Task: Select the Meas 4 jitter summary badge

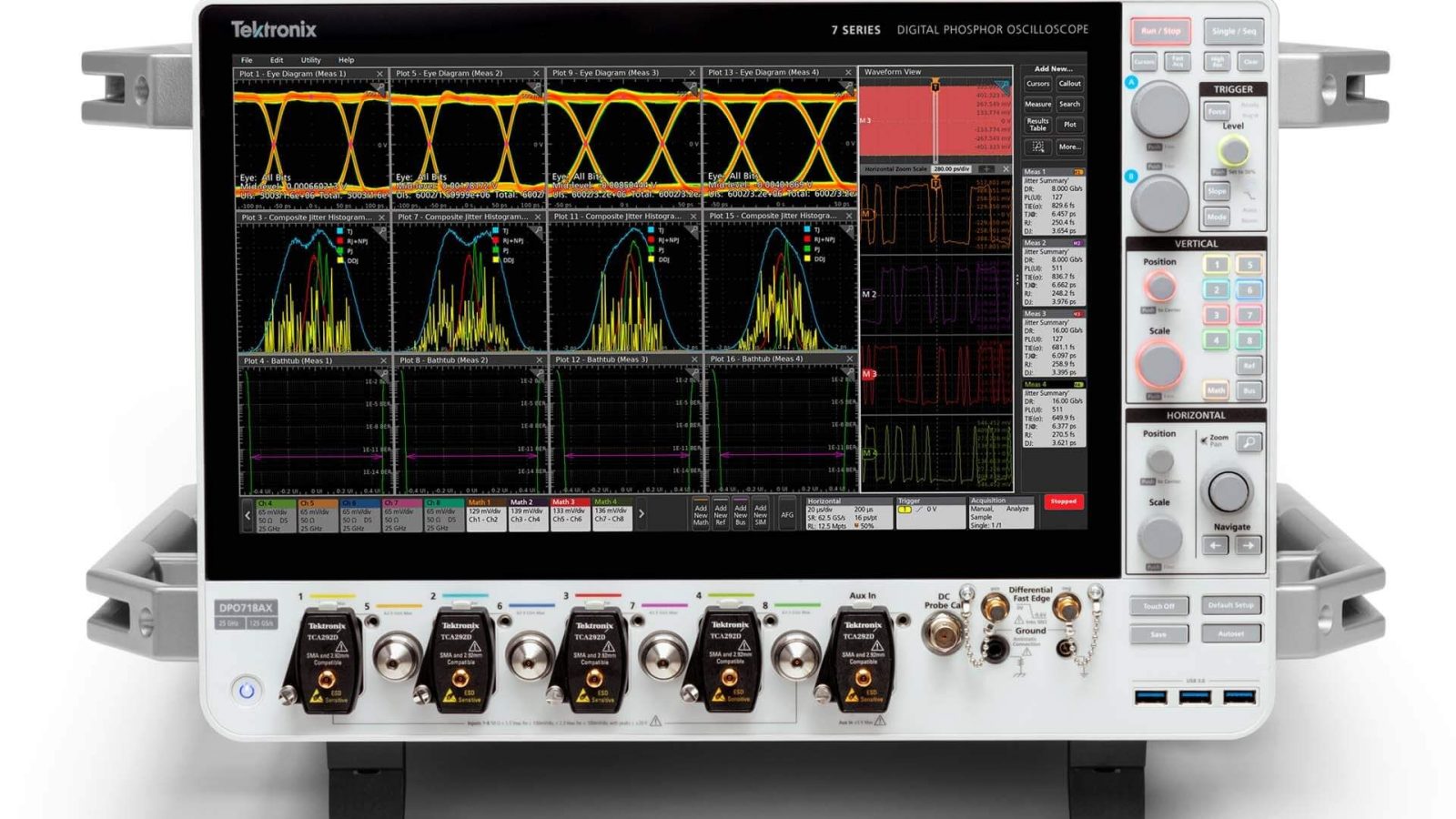Action: pyautogui.click(x=1053, y=414)
